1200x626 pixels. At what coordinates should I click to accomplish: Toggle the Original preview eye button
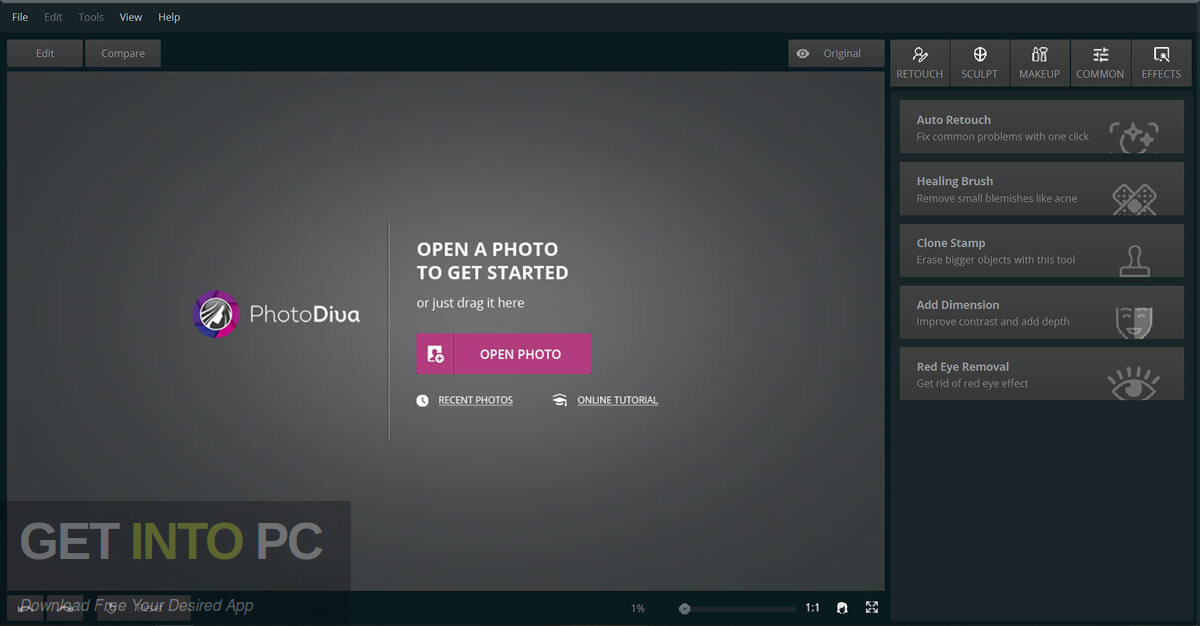pos(836,53)
